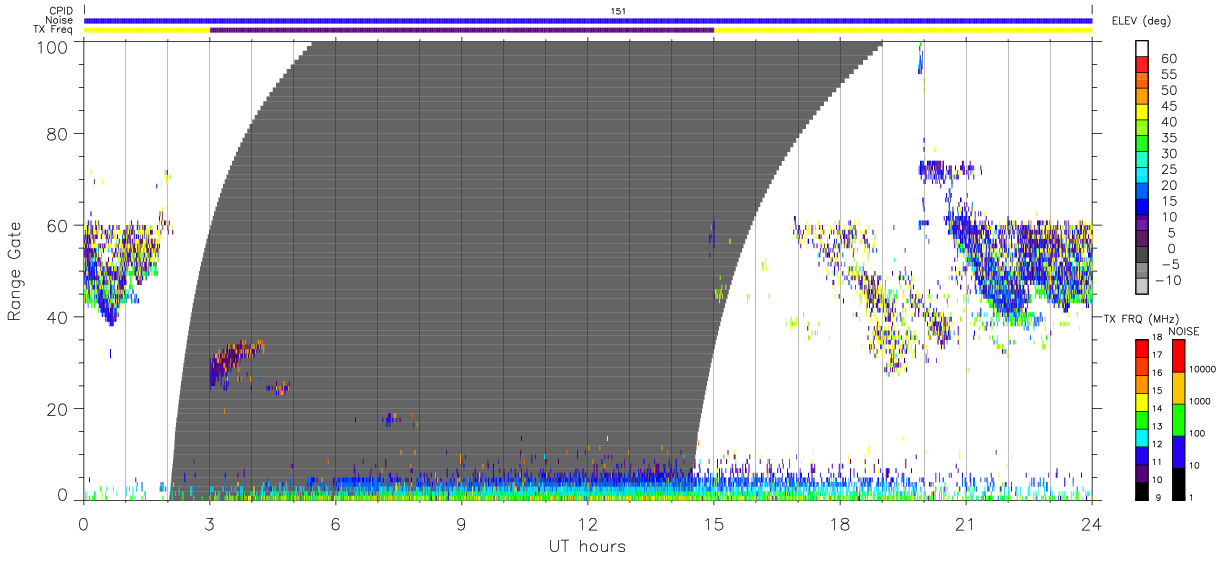The width and height of the screenshot is (1228, 567).
Task: Click the ELEV (deg) legend title
Action: pos(1141,21)
